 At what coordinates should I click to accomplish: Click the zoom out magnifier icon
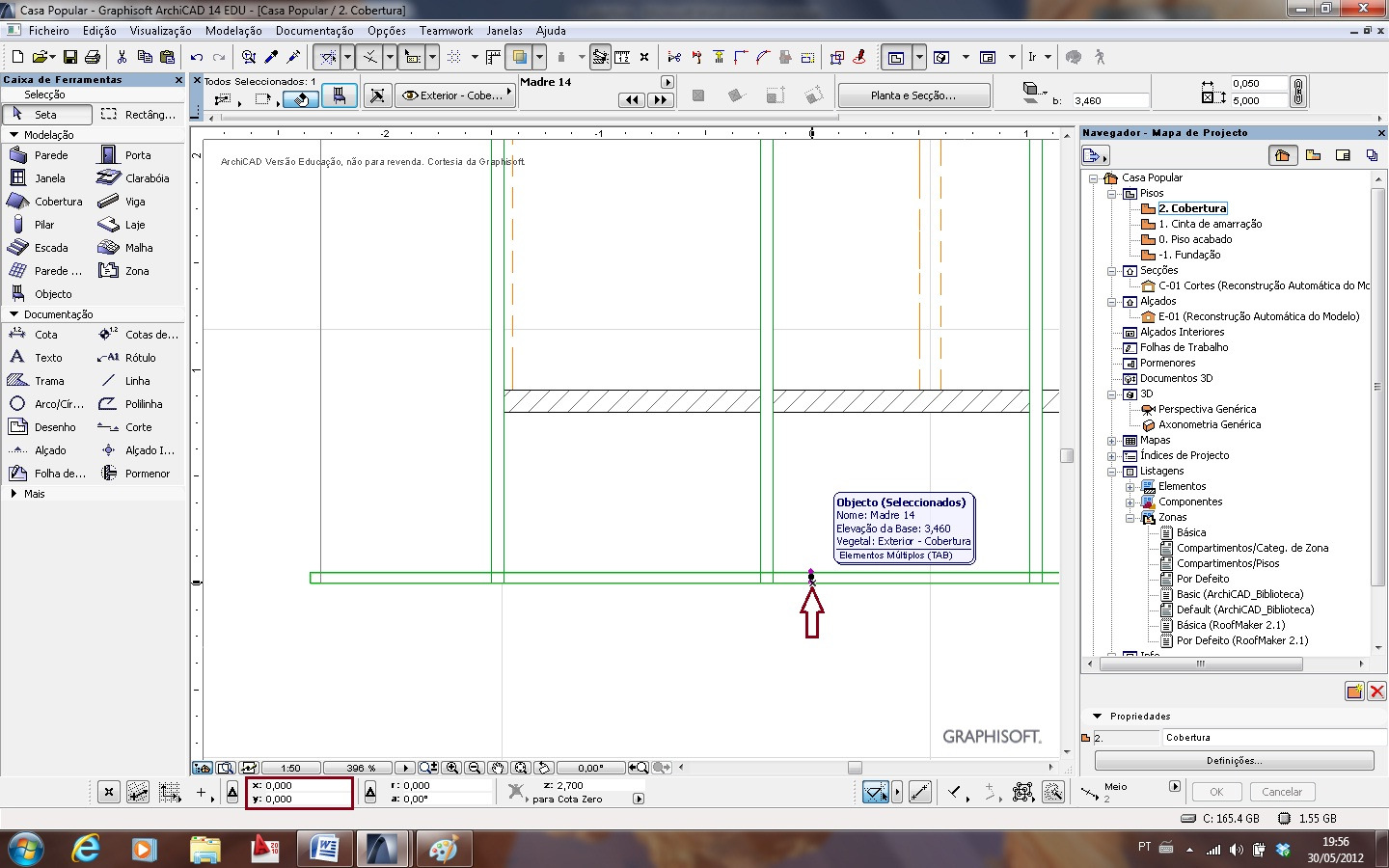pos(475,768)
